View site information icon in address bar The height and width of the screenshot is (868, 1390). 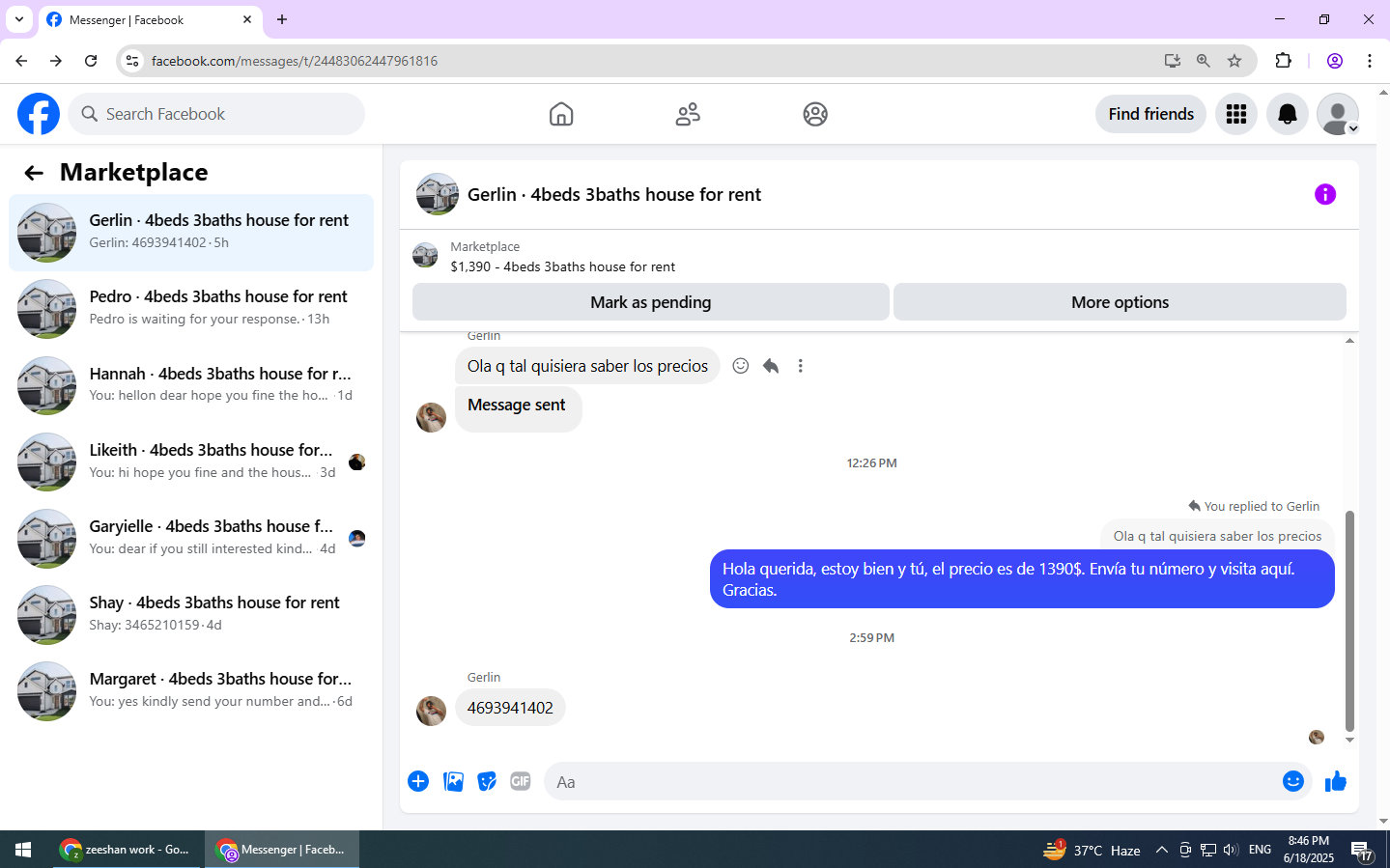pos(132,61)
